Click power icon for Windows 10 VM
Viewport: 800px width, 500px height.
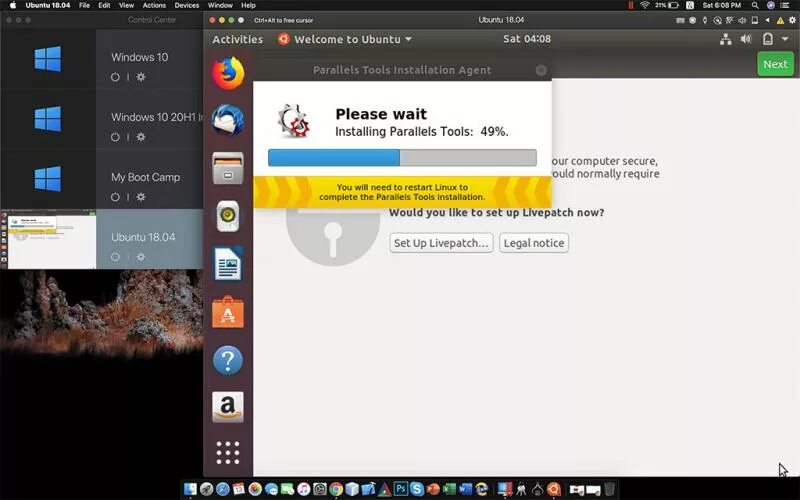(x=115, y=77)
